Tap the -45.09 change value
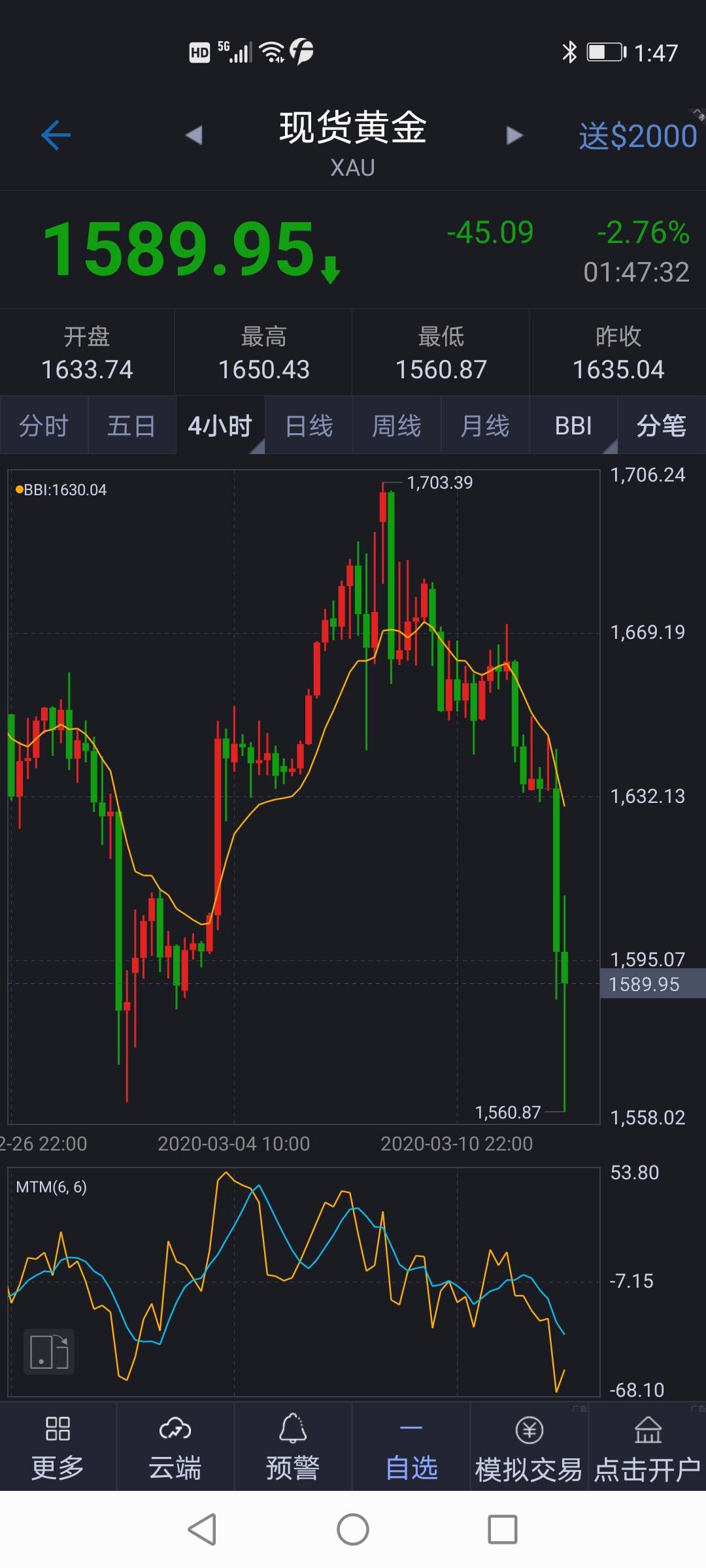 pyautogui.click(x=490, y=233)
